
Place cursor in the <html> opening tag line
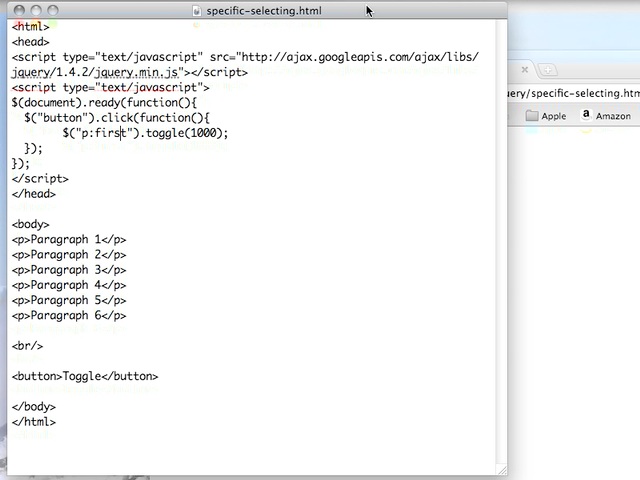tap(31, 27)
